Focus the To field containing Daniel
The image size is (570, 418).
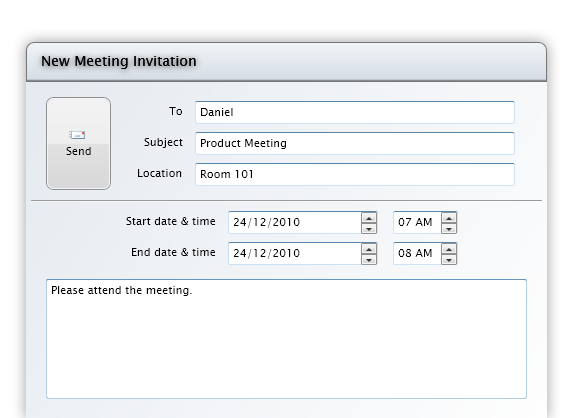click(355, 112)
